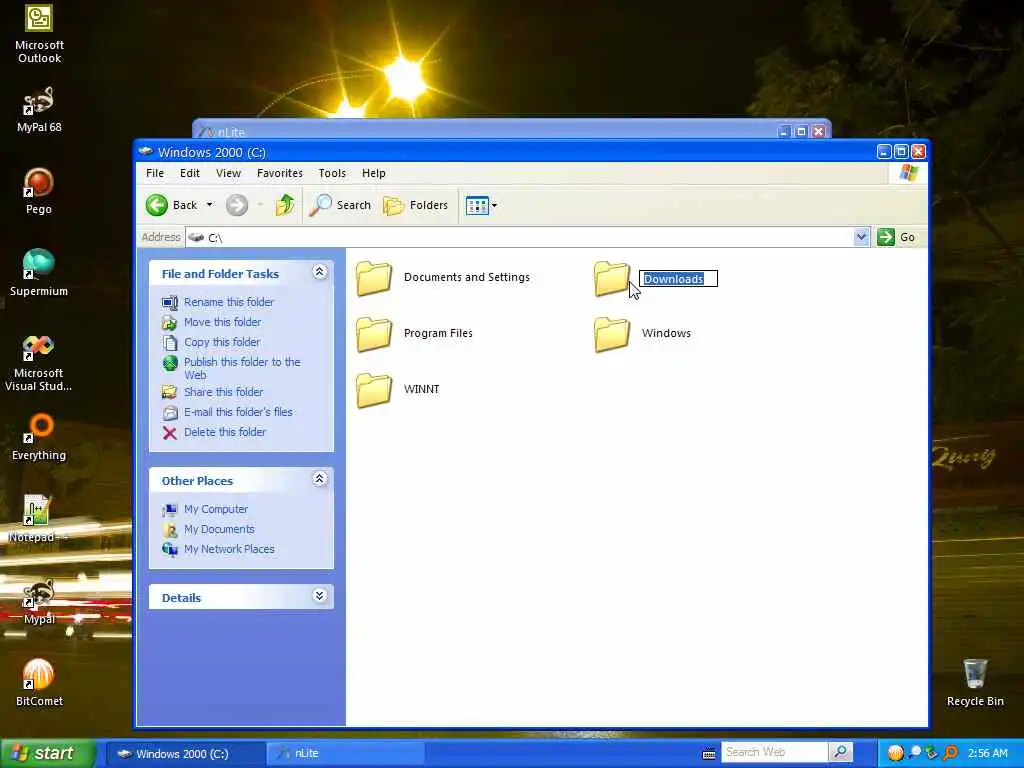
Task: Select the Windows folder icon
Action: (x=611, y=334)
